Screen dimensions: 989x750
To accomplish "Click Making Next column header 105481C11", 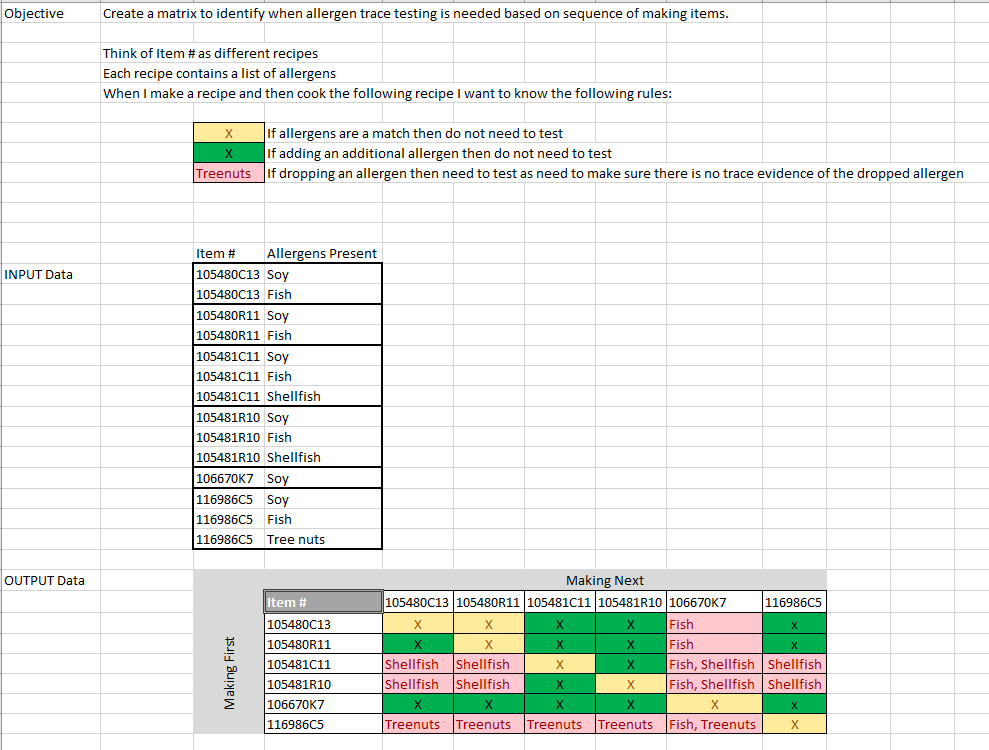I will tap(559, 602).
